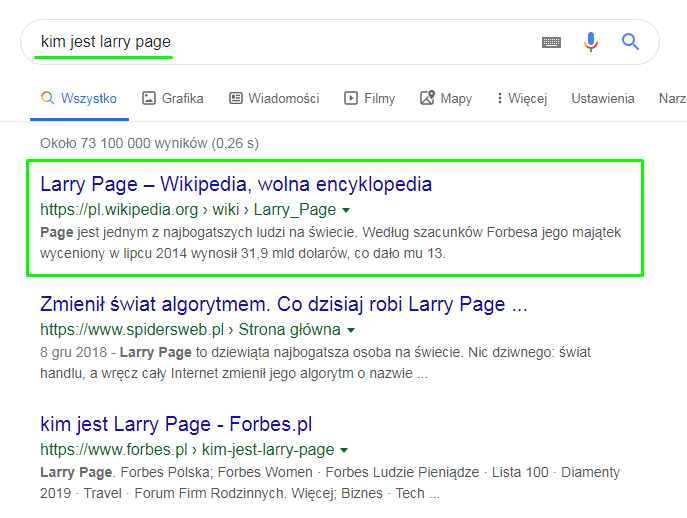This screenshot has width=687, height=518.
Task: Click the newspaper icon beside Wiadomości
Action: pos(236,98)
